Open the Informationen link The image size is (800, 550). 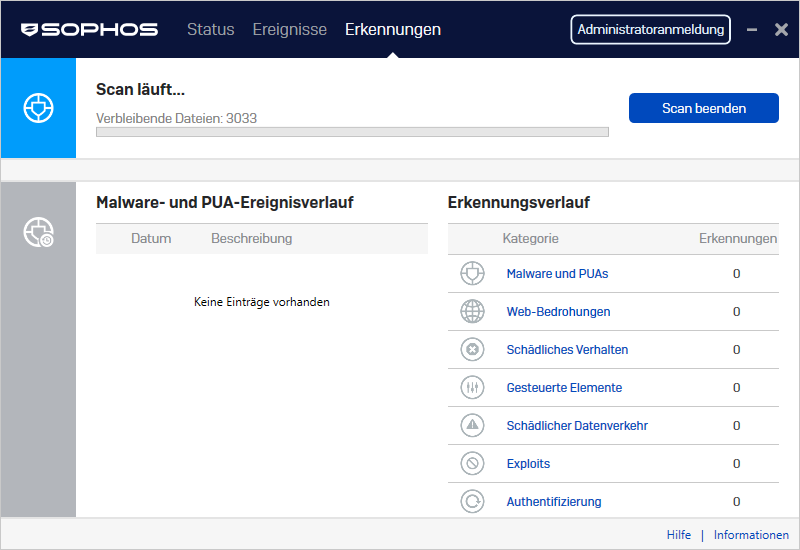pos(751,535)
